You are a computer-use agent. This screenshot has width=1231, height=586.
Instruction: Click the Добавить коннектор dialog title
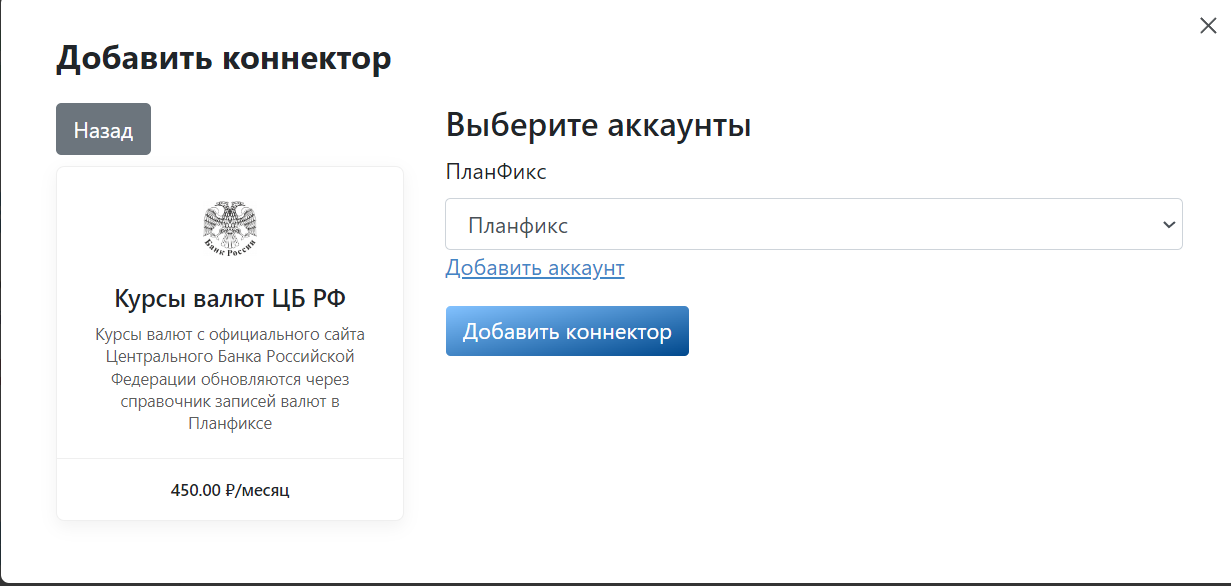click(223, 58)
